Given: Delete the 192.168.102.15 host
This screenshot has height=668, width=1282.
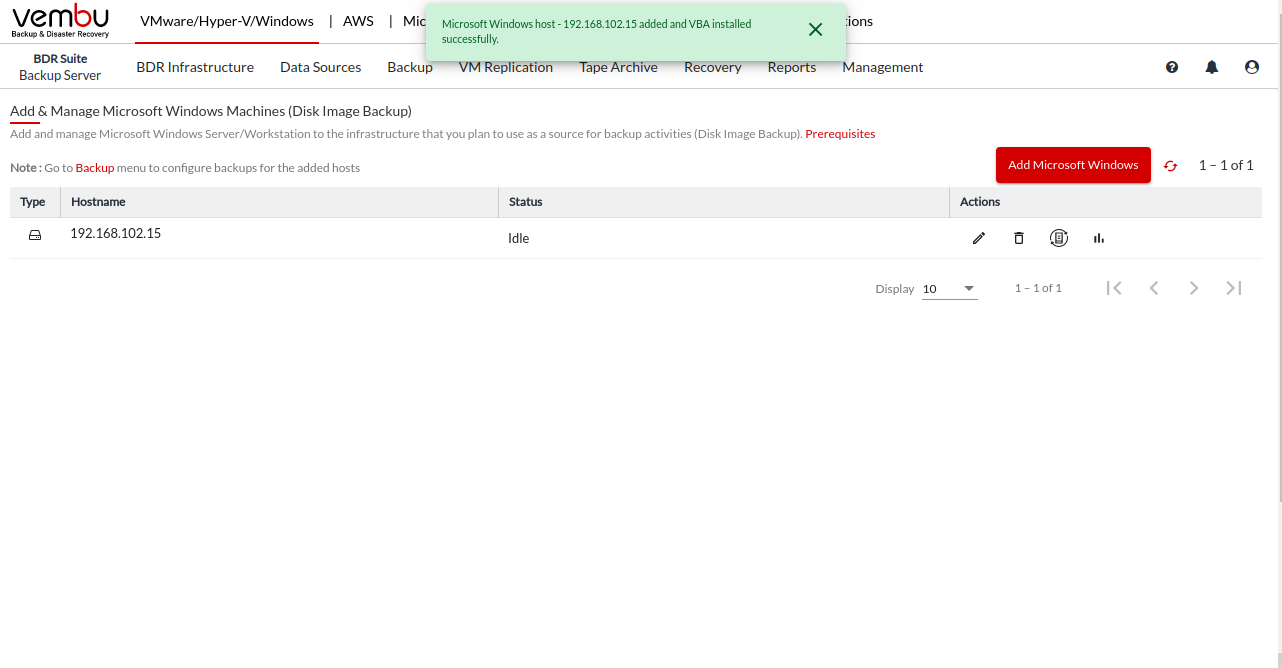Looking at the screenshot, I should point(1018,238).
